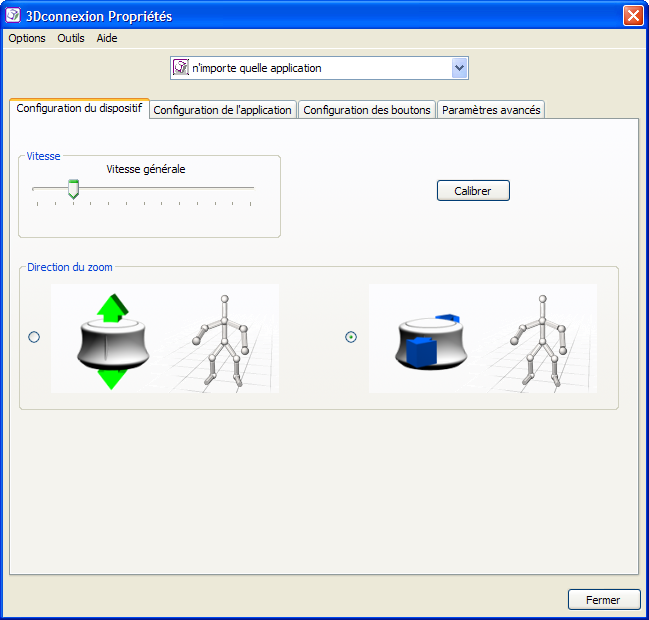Click the blue cube on right device image
This screenshot has width=649, height=620.
422,353
